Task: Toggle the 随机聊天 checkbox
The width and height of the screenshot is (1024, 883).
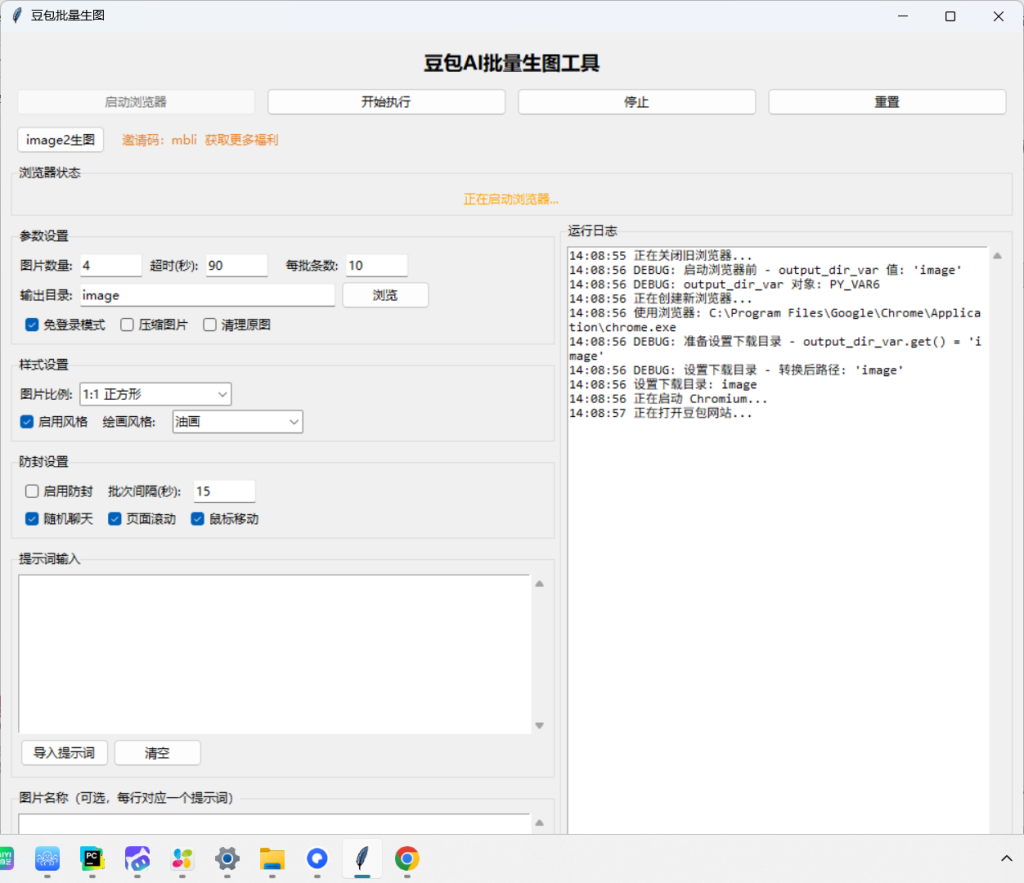Action: pyautogui.click(x=32, y=519)
